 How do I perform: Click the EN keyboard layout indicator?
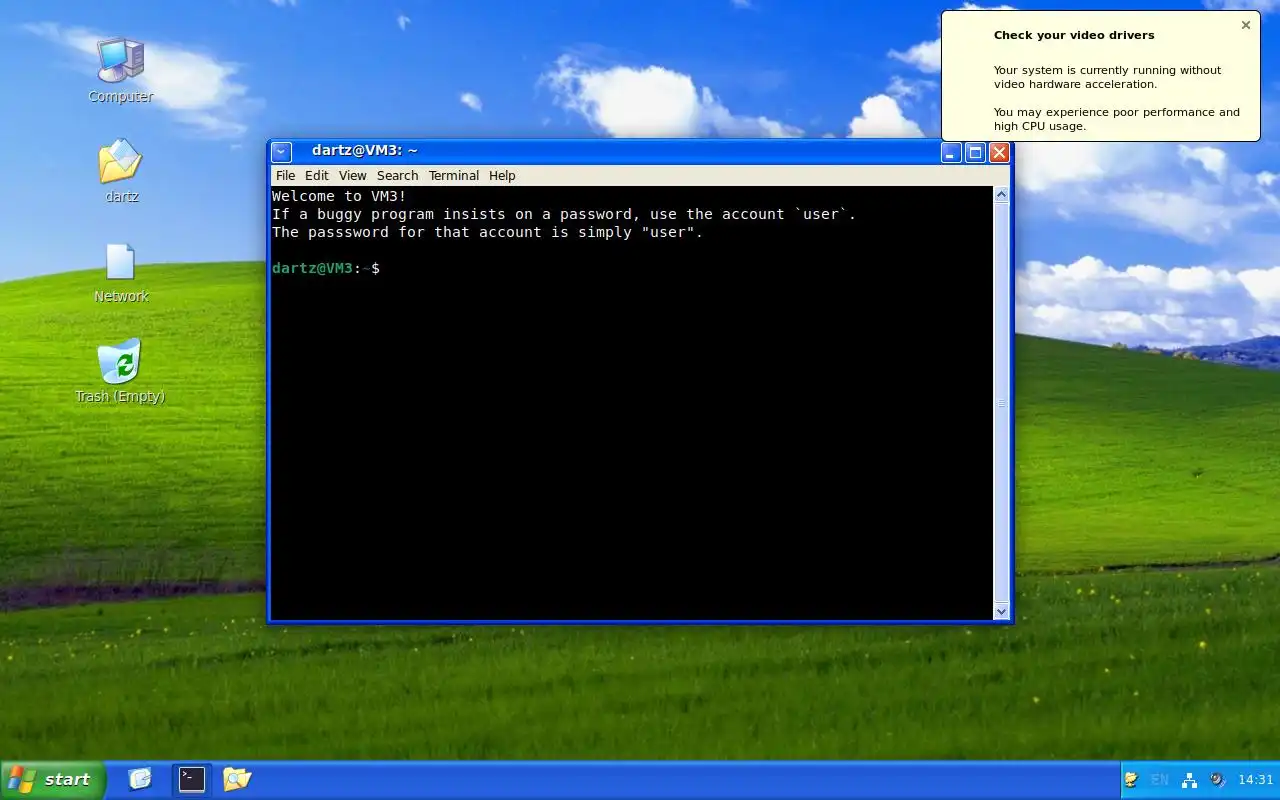(x=1160, y=780)
